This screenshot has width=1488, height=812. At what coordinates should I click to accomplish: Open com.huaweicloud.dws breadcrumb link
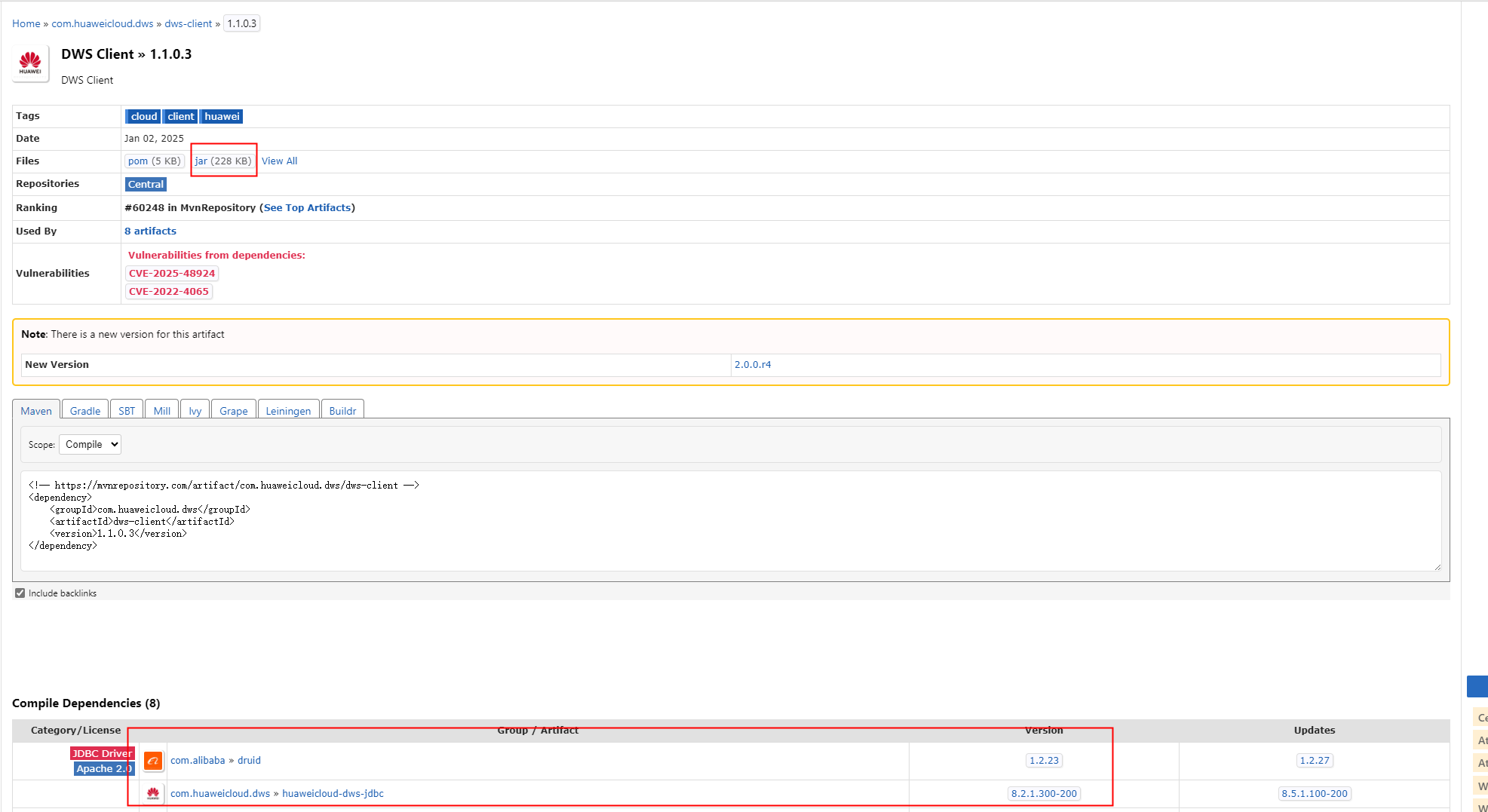pos(103,23)
